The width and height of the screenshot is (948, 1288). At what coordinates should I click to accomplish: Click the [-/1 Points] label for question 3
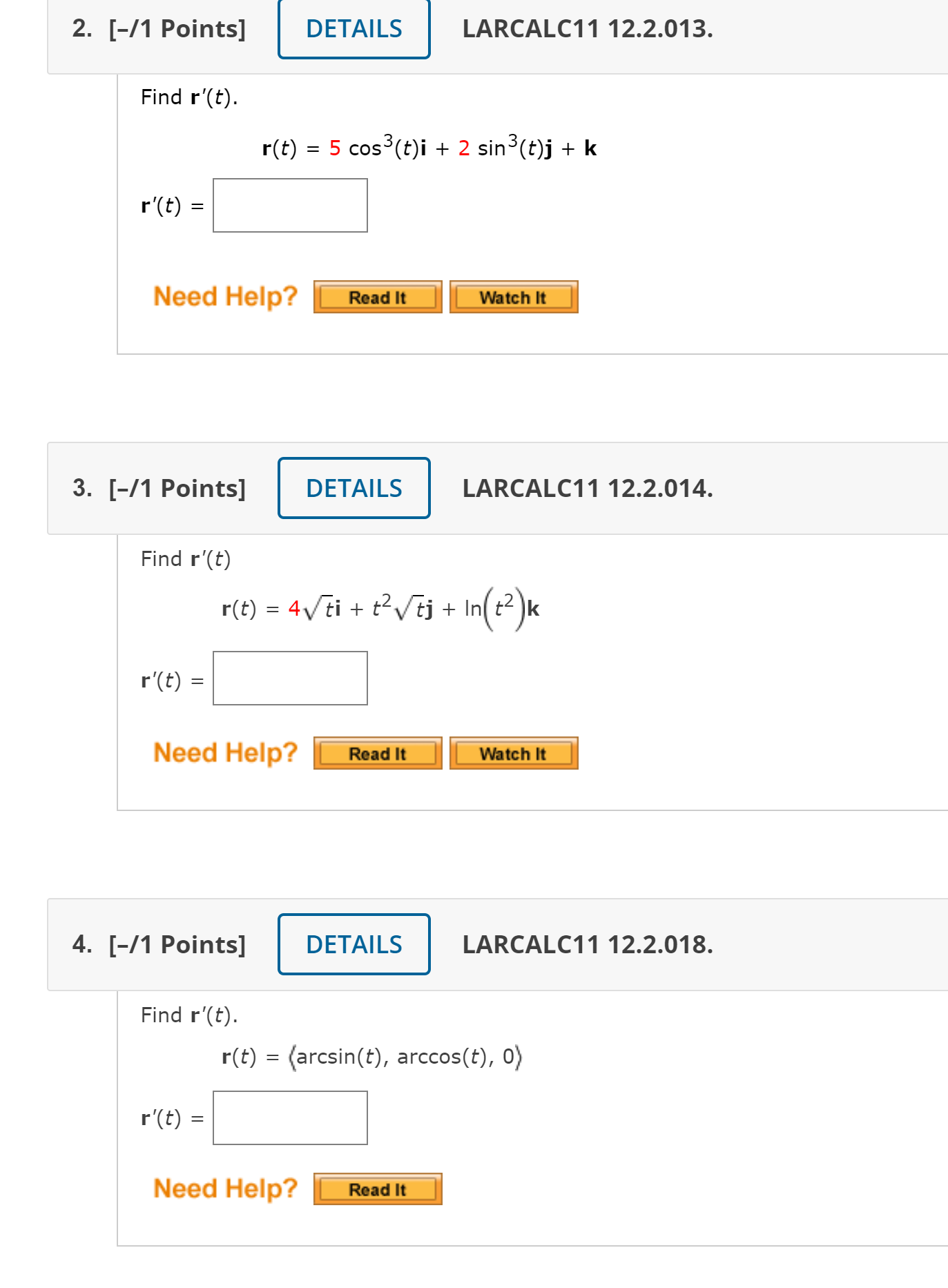click(x=176, y=488)
